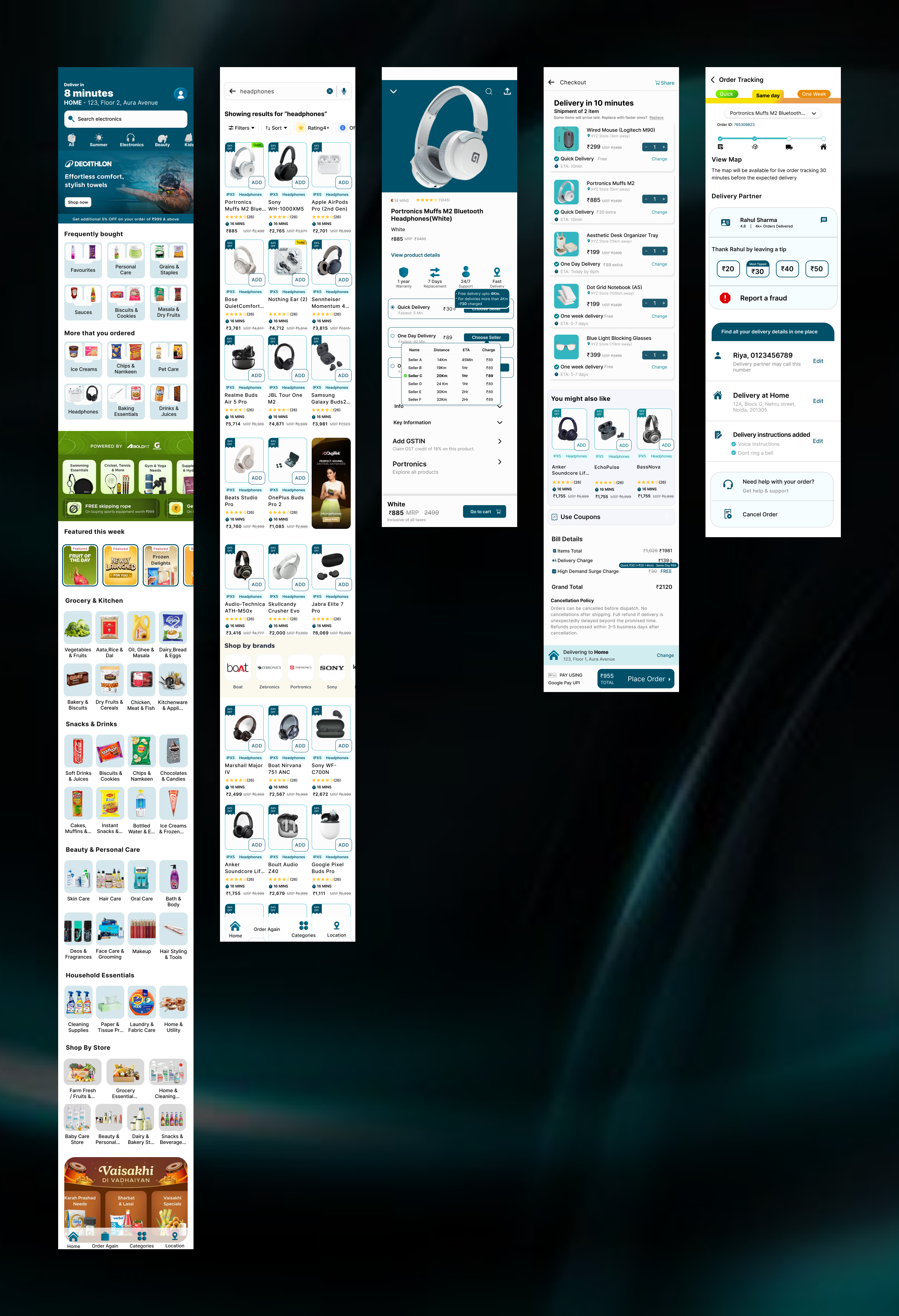This screenshot has height=1316, width=899.
Task: Open the Filters control in search results
Action: pyautogui.click(x=241, y=127)
